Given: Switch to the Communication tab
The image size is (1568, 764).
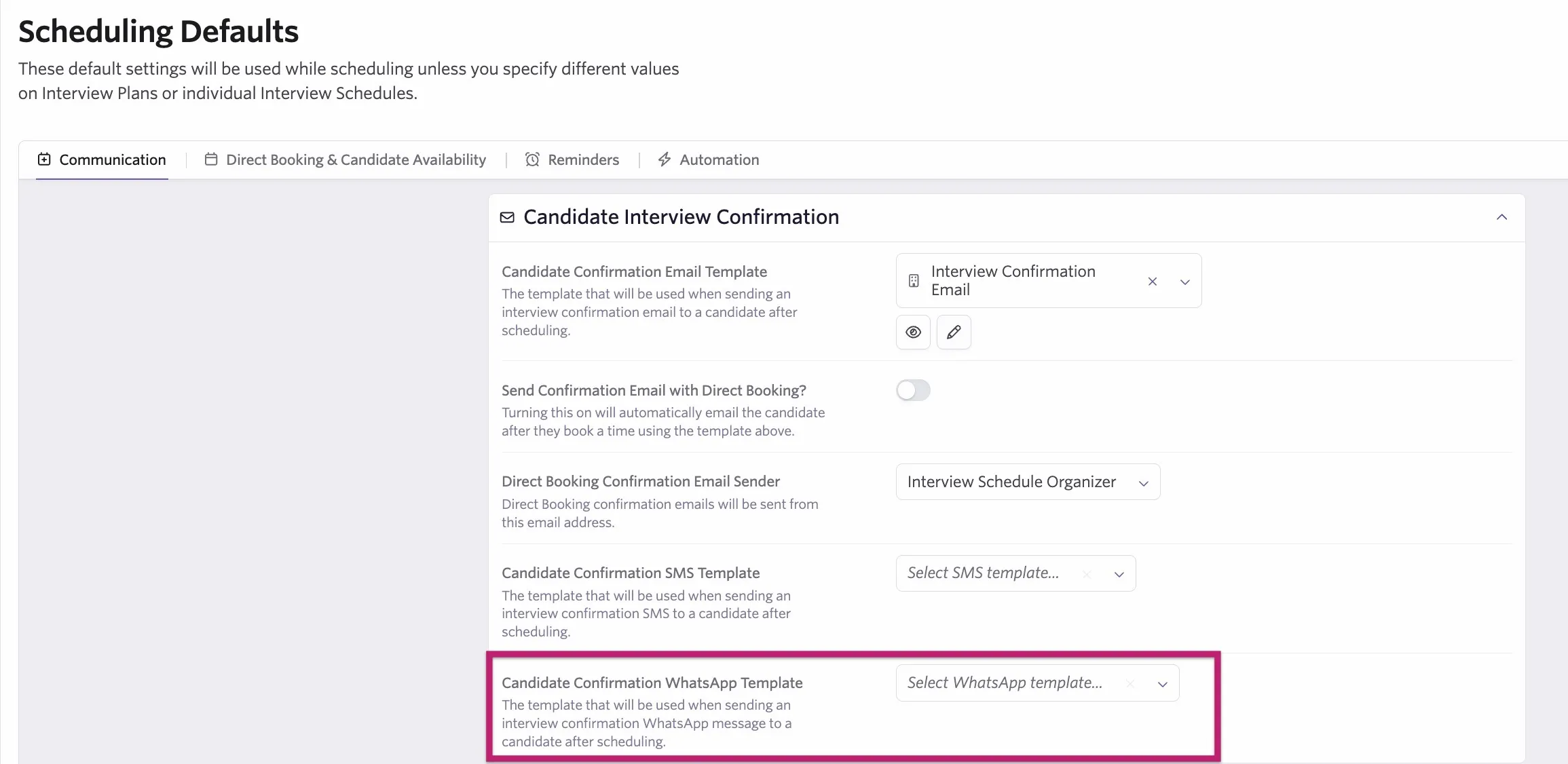Looking at the screenshot, I should (102, 159).
